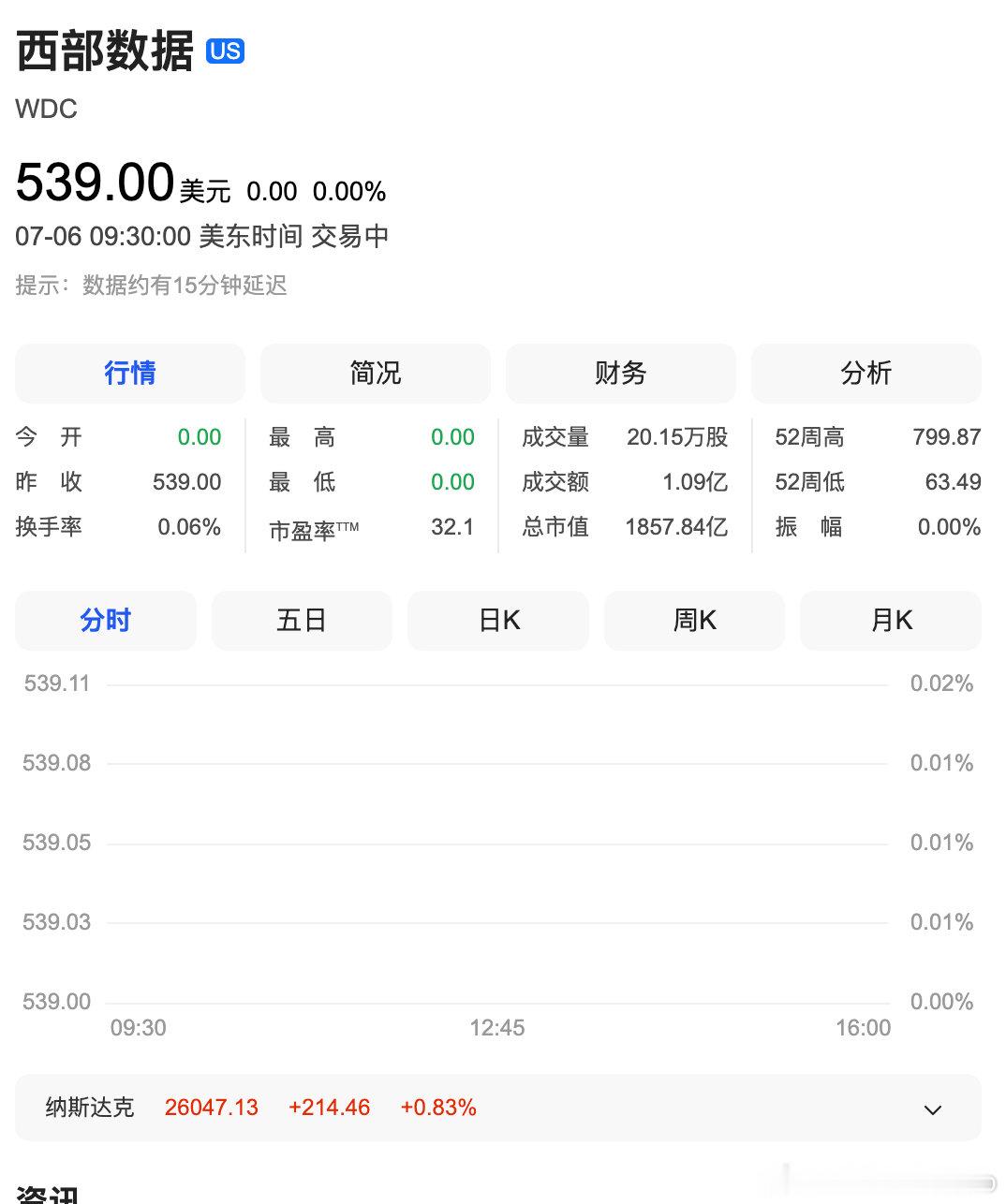Screen dimensions: 1006x1204
Task: Click the 最高 value 0.00
Action: pos(452,437)
